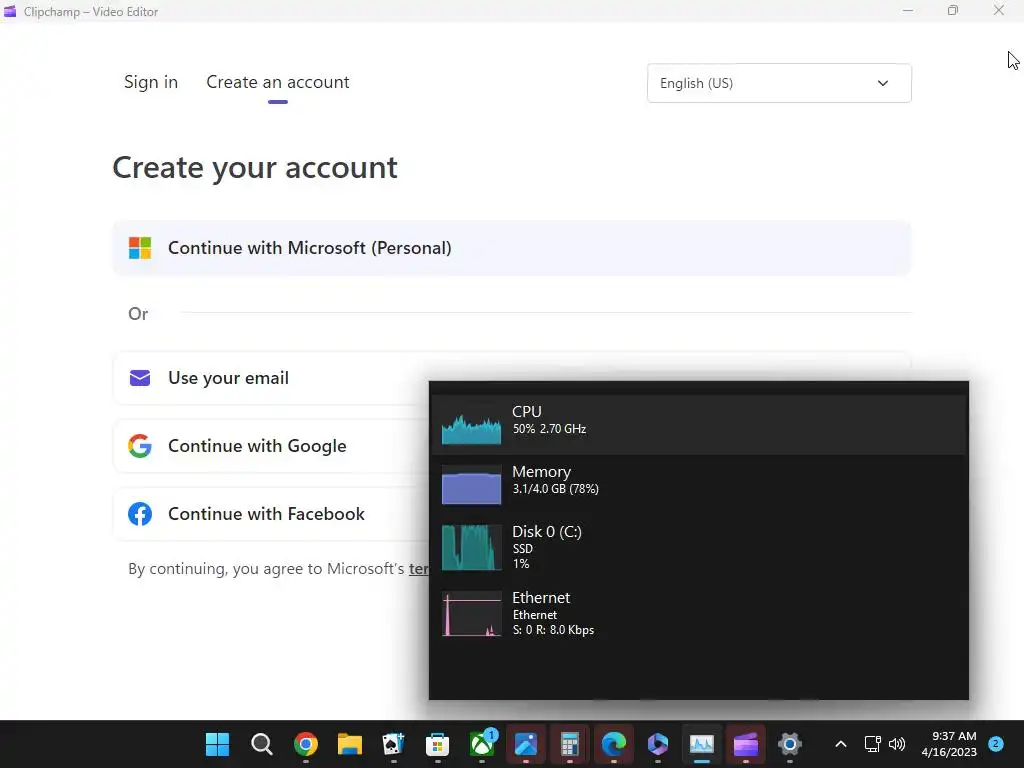
Task: Open File Explorer from taskbar
Action: tap(350, 744)
